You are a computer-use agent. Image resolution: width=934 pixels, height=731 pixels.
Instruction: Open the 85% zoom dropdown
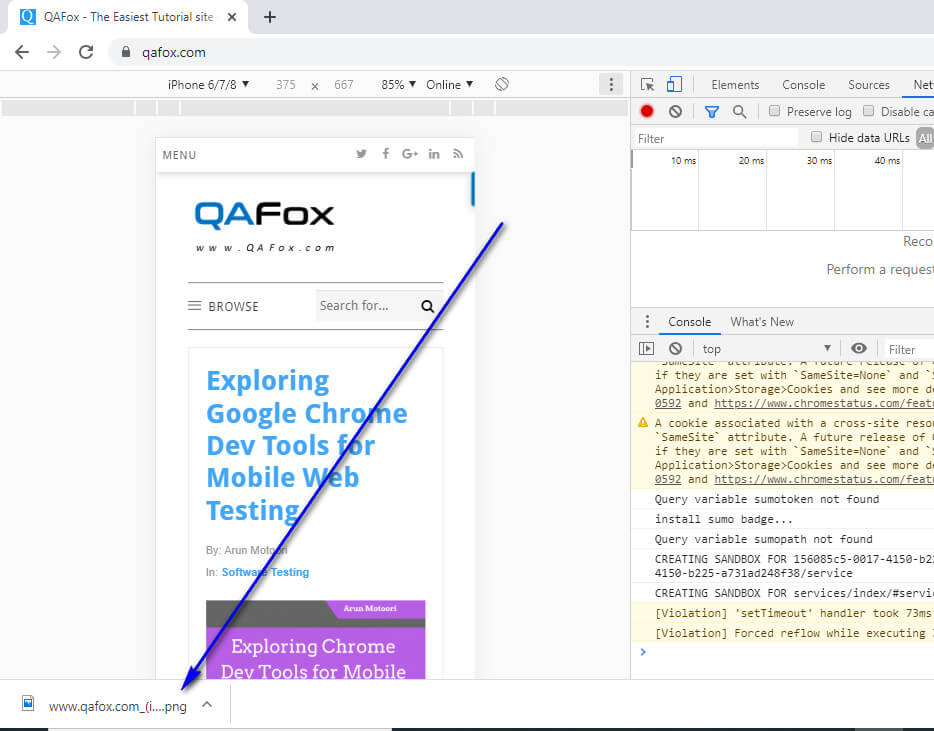point(398,85)
